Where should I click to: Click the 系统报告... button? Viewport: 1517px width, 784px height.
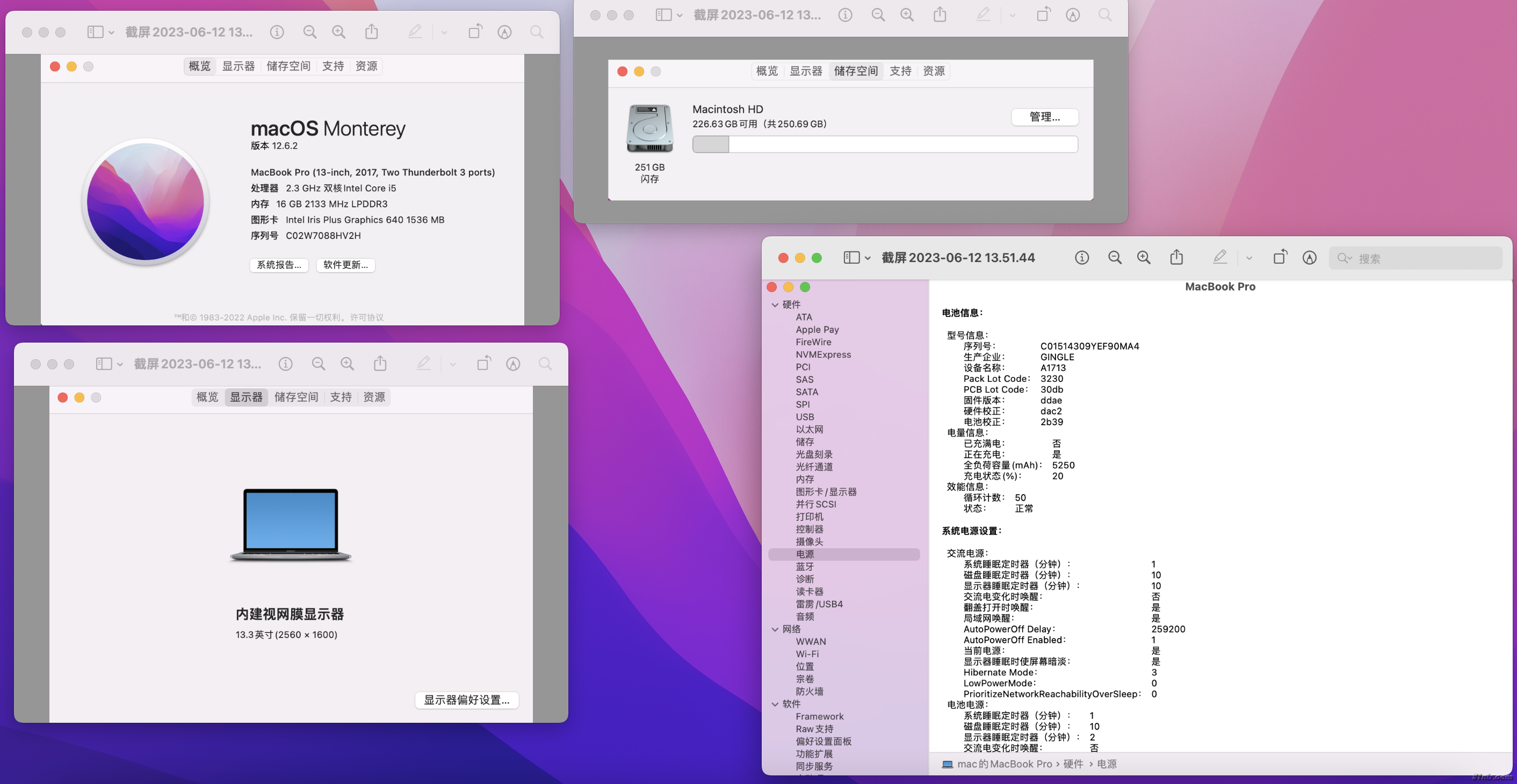[279, 265]
